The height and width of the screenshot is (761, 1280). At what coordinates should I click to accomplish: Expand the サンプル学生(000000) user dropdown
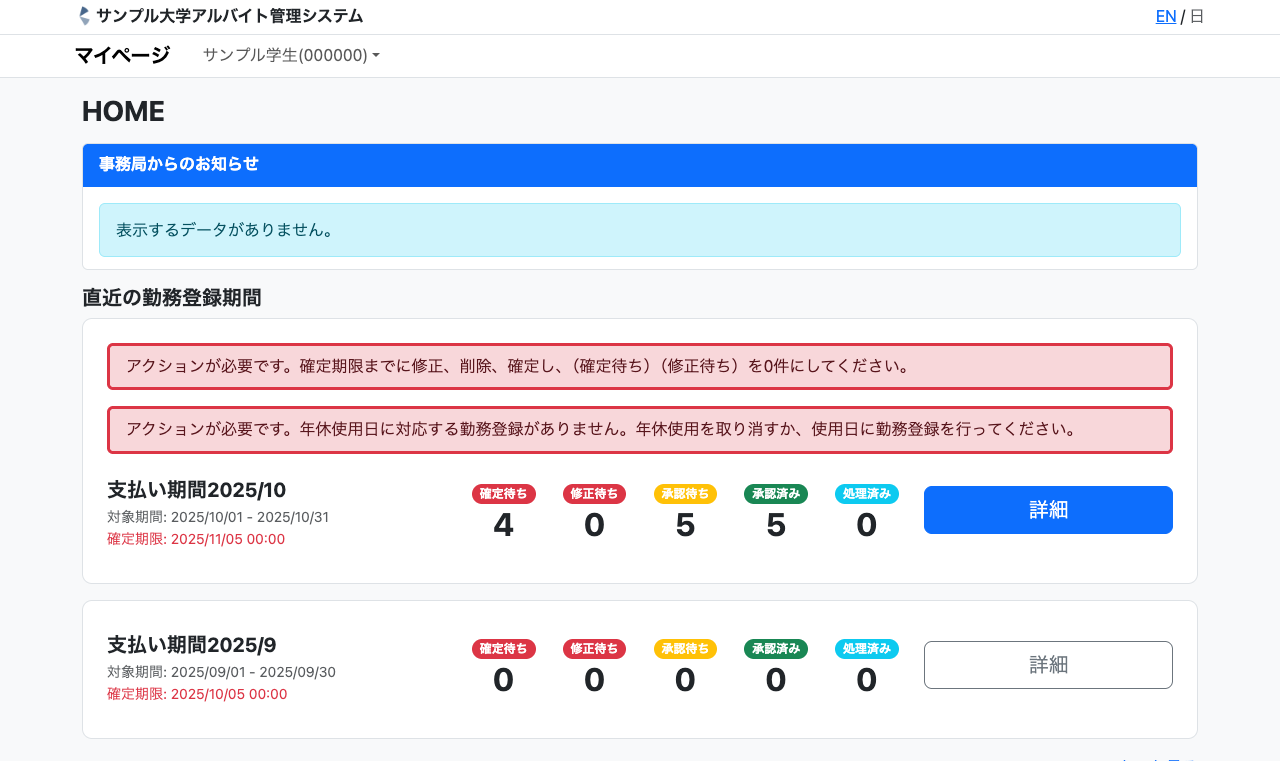point(291,55)
